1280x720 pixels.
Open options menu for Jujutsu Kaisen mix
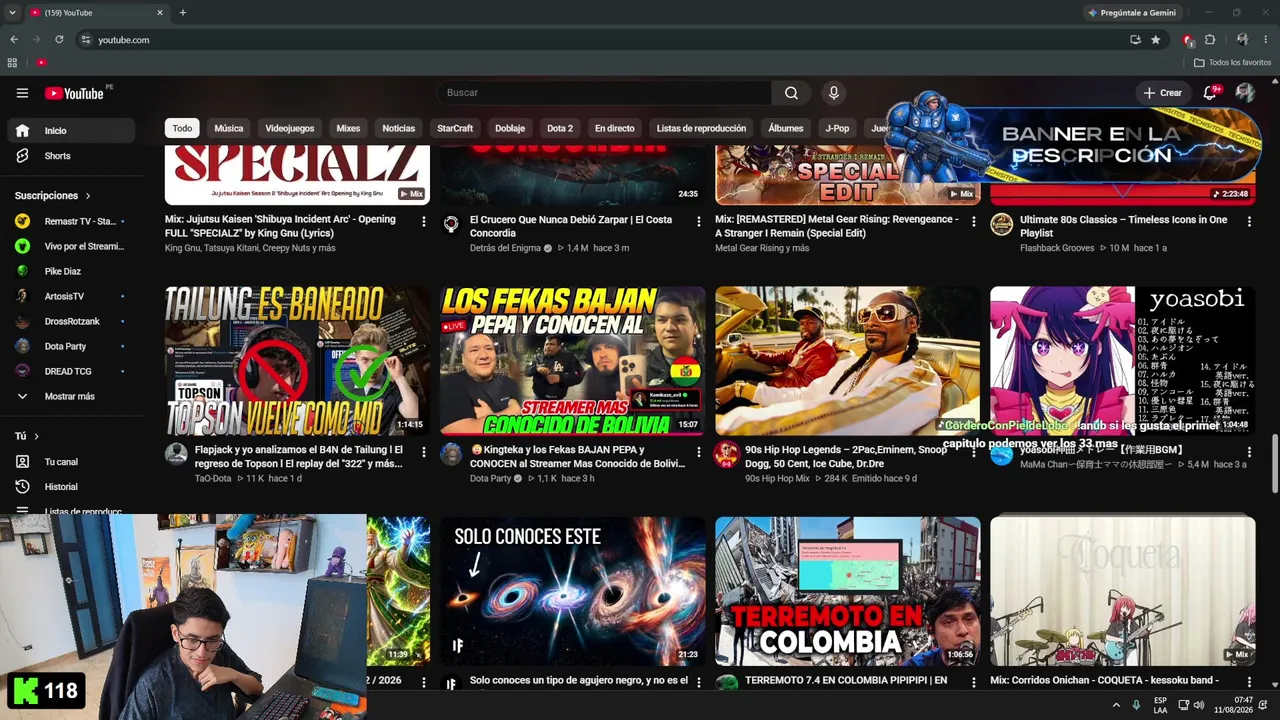pyautogui.click(x=424, y=221)
